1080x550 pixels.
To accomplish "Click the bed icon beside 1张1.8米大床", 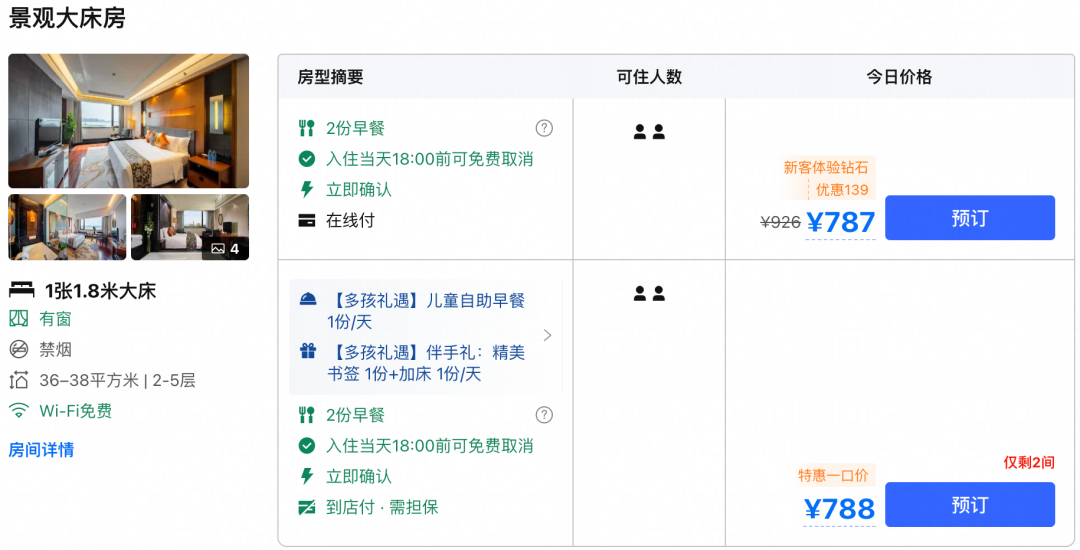I will click(x=21, y=290).
